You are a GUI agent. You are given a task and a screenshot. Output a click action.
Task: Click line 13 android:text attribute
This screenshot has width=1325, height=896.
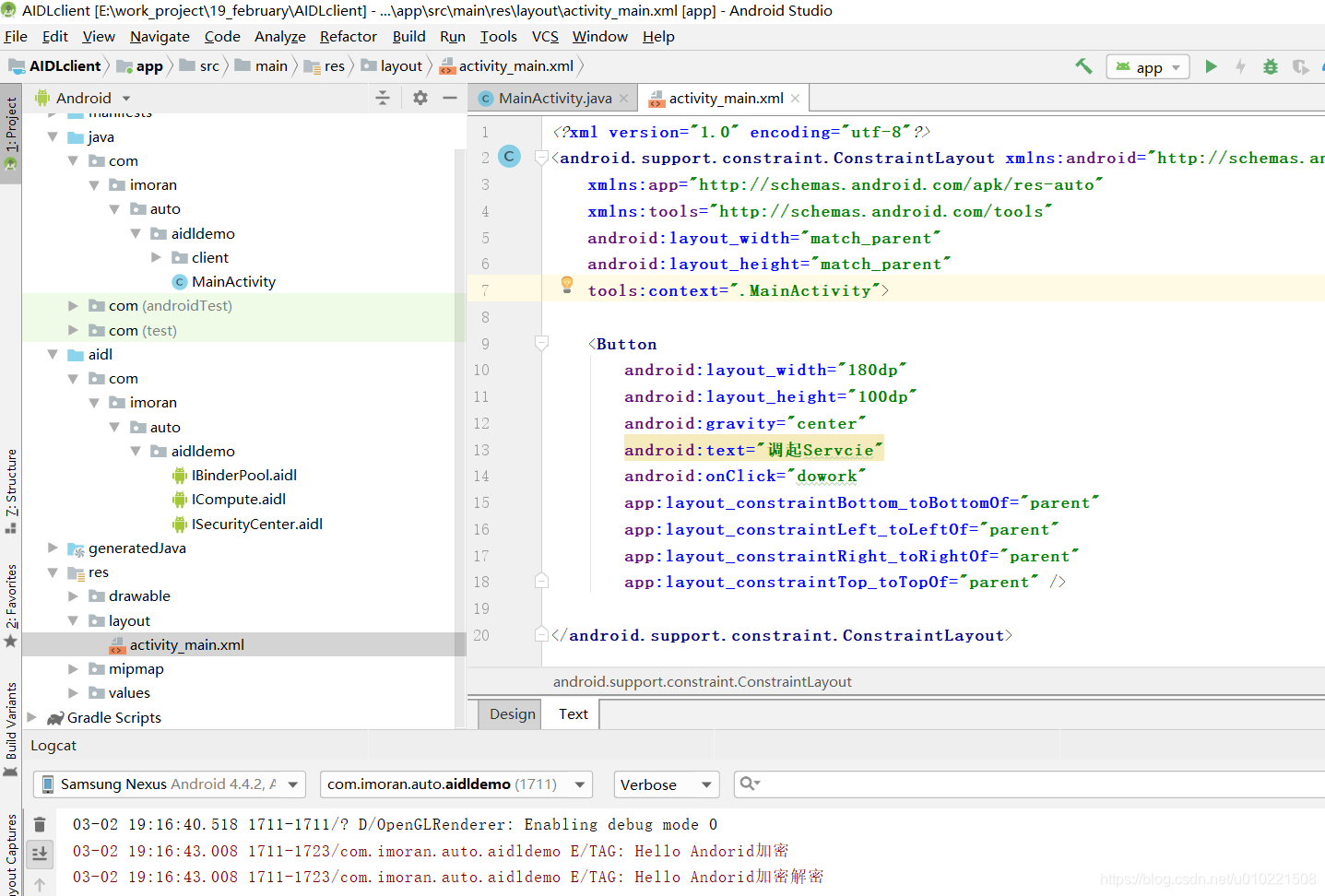point(753,450)
